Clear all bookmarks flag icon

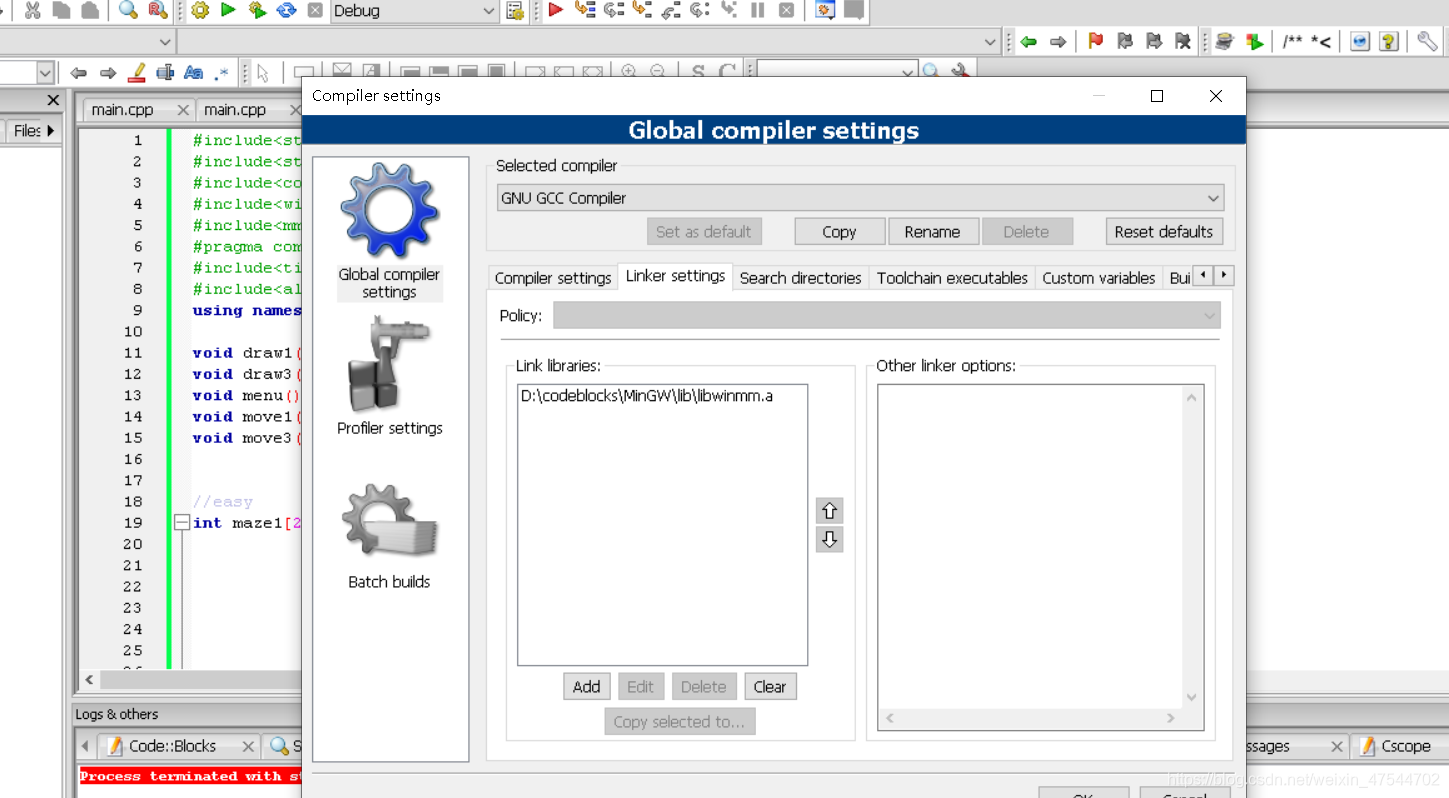[x=1183, y=41]
